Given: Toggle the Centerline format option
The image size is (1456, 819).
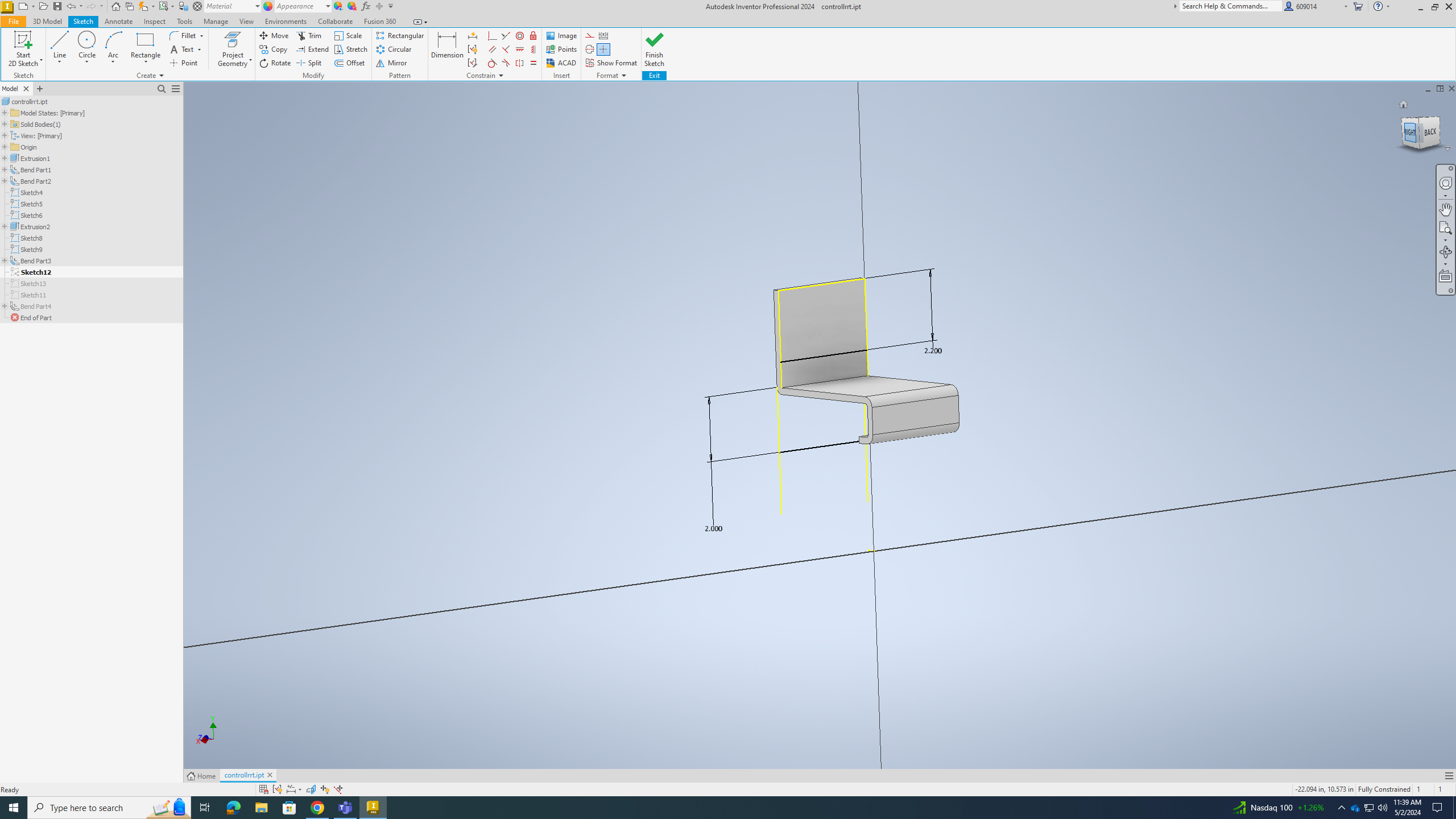Looking at the screenshot, I should tap(590, 49).
